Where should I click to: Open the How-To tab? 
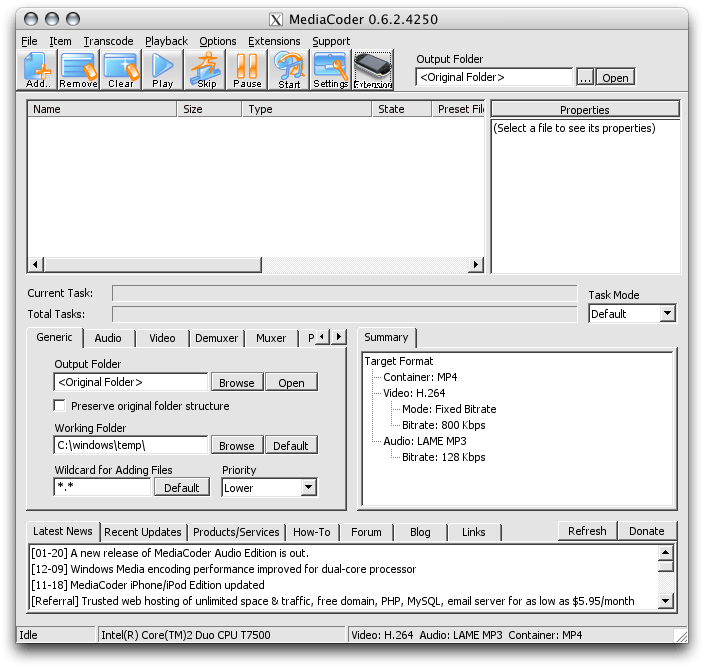[x=312, y=532]
